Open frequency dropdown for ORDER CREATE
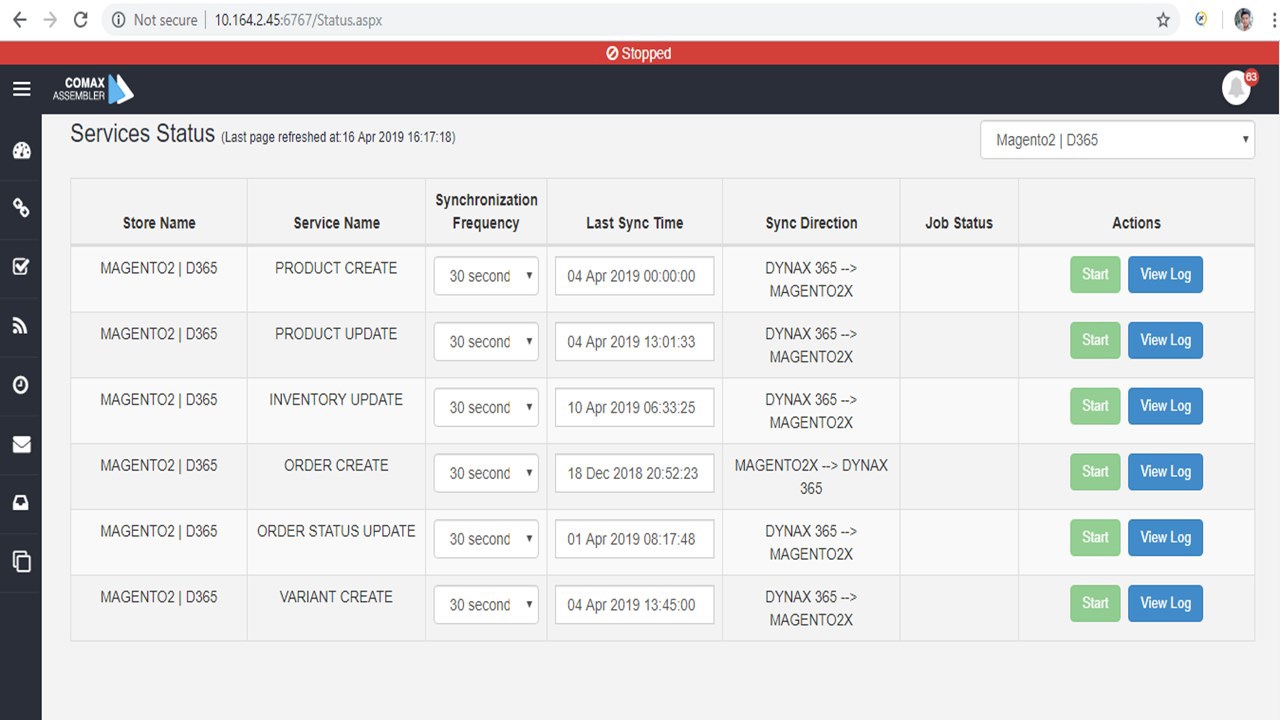The width and height of the screenshot is (1280, 720). tap(486, 473)
